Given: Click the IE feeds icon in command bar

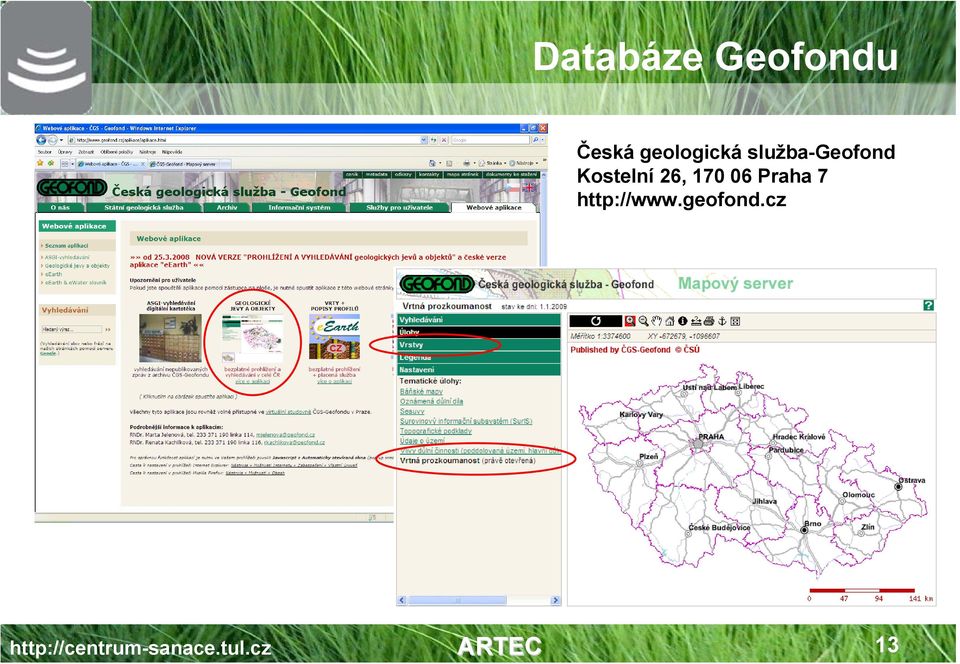Looking at the screenshot, I should [x=449, y=163].
